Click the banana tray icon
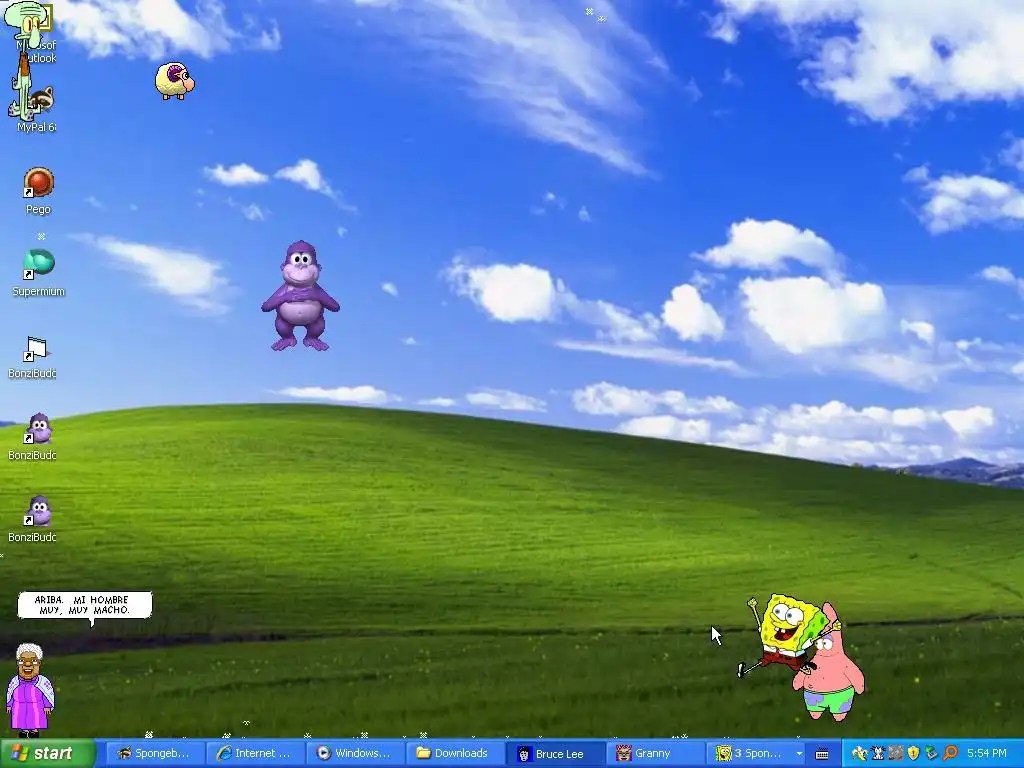This screenshot has height=768, width=1024. coord(859,754)
